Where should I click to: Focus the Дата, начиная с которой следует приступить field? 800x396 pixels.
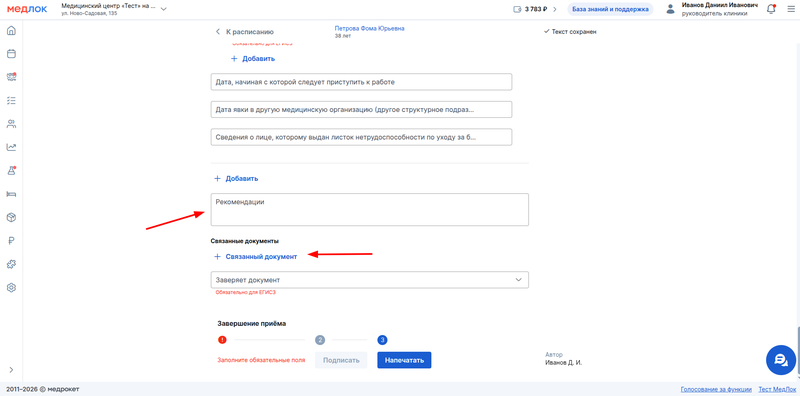(361, 82)
